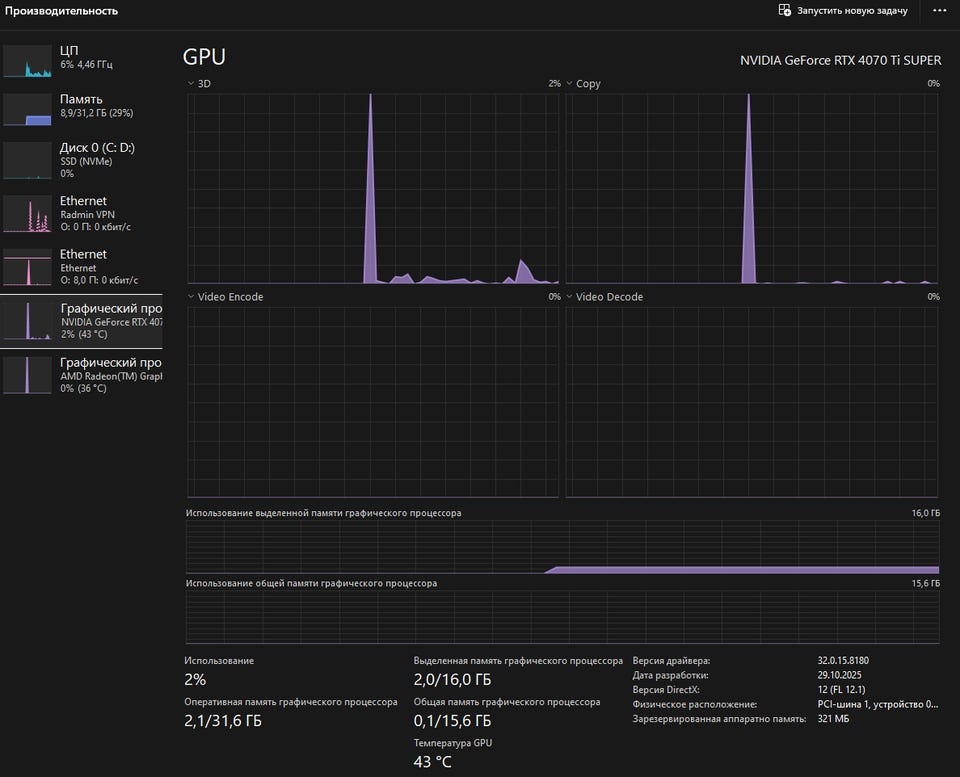Click the 3D utilization graph area
This screenshot has height=777, width=960.
coord(373,188)
